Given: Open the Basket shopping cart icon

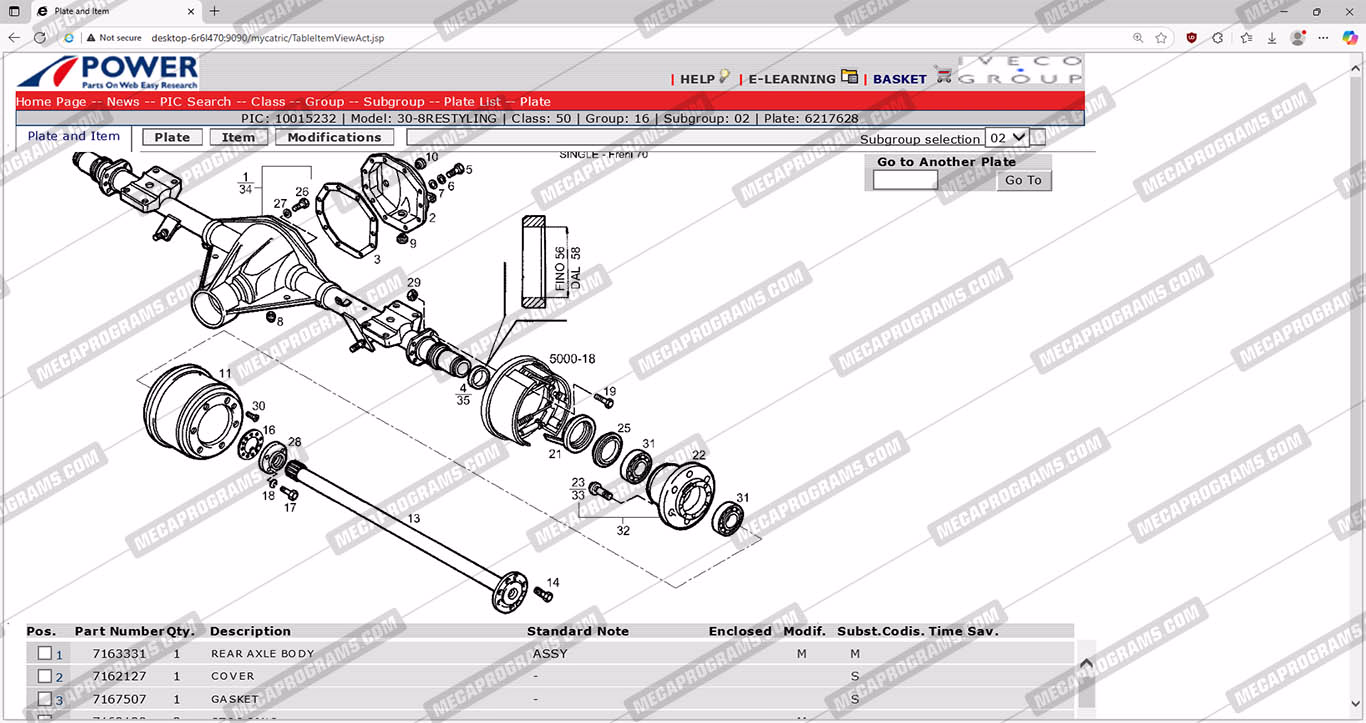Looking at the screenshot, I should point(943,76).
